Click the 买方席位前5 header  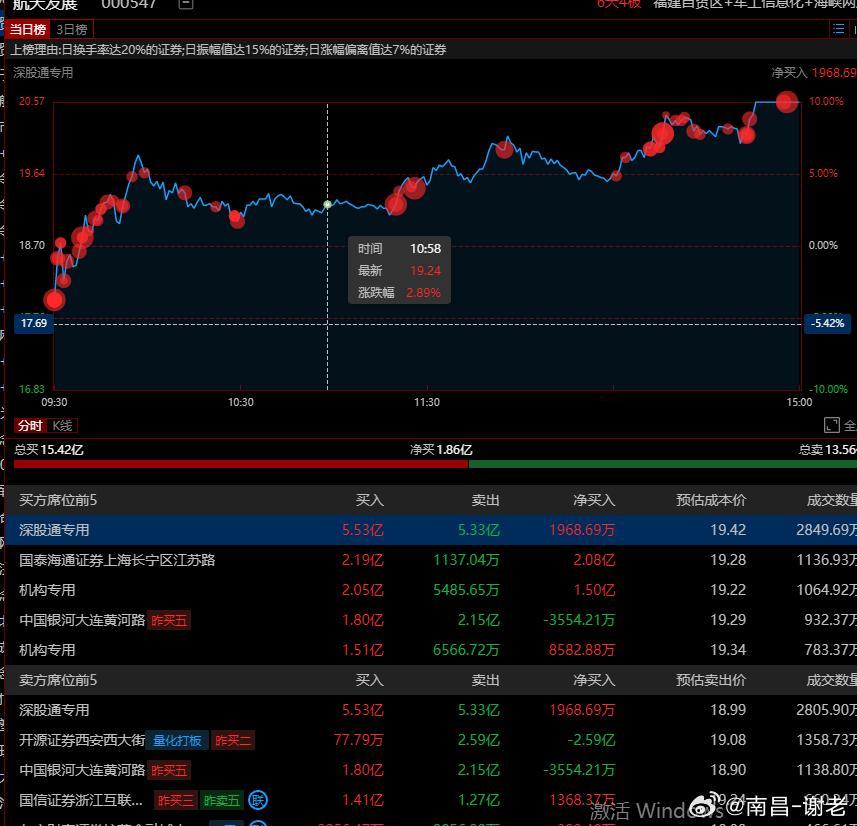[x=58, y=500]
